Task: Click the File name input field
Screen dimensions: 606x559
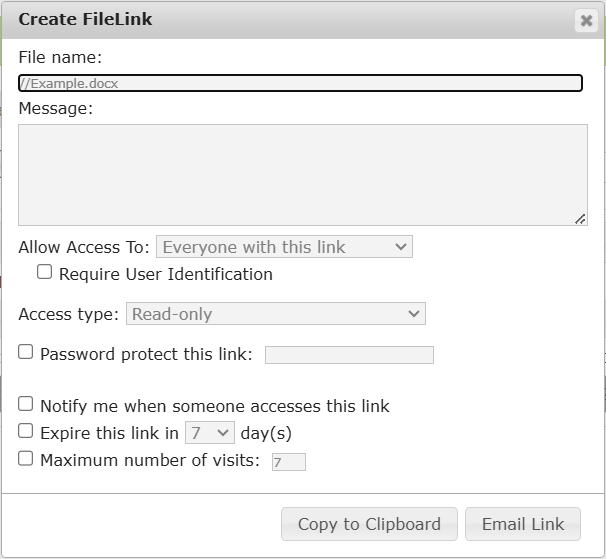Action: click(x=300, y=84)
